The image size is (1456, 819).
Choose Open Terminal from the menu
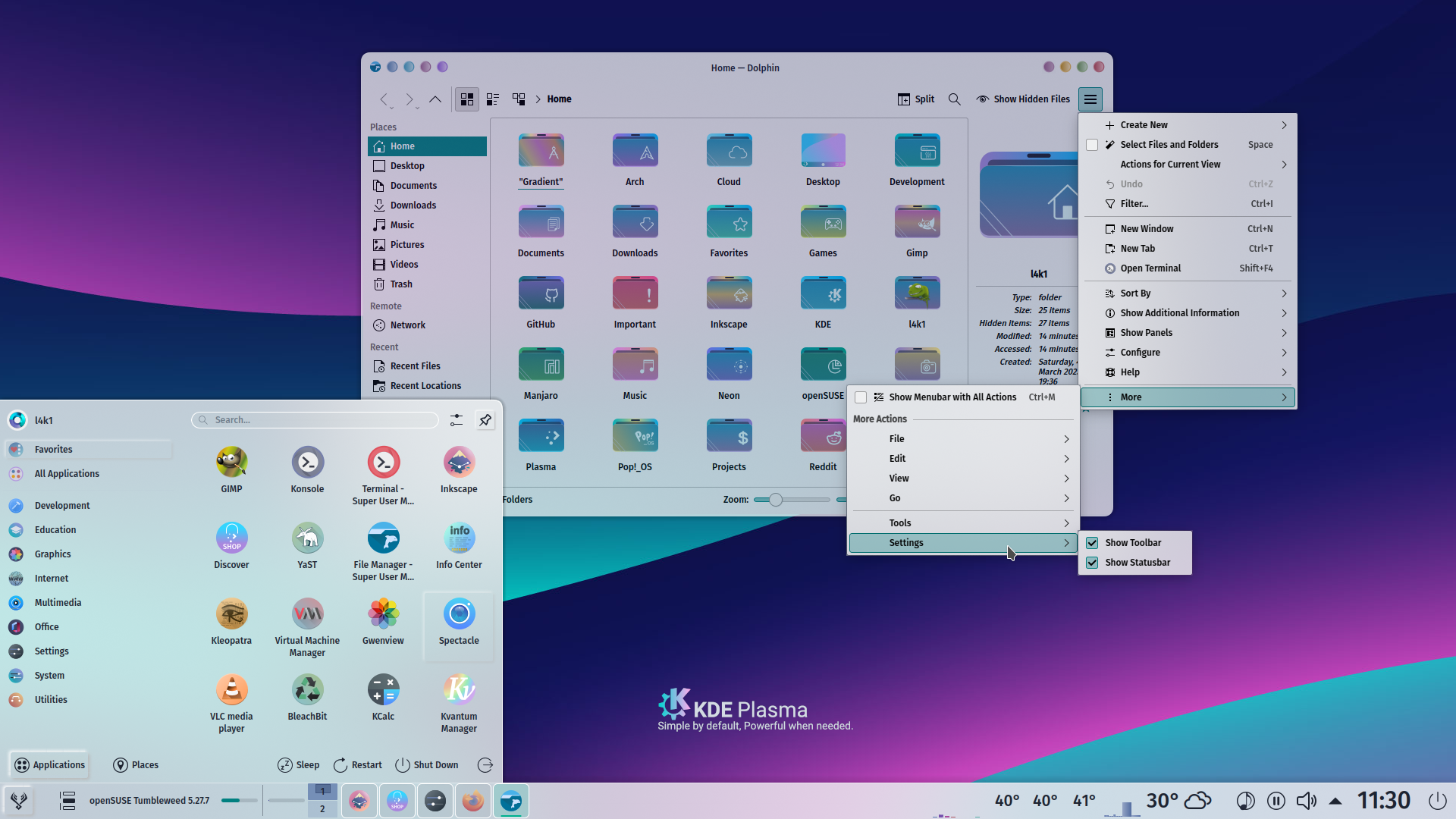[1188, 268]
